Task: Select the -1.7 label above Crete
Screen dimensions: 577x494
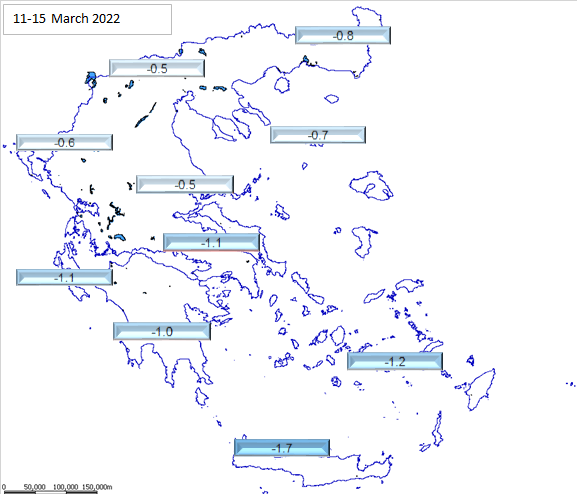Action: (282, 448)
